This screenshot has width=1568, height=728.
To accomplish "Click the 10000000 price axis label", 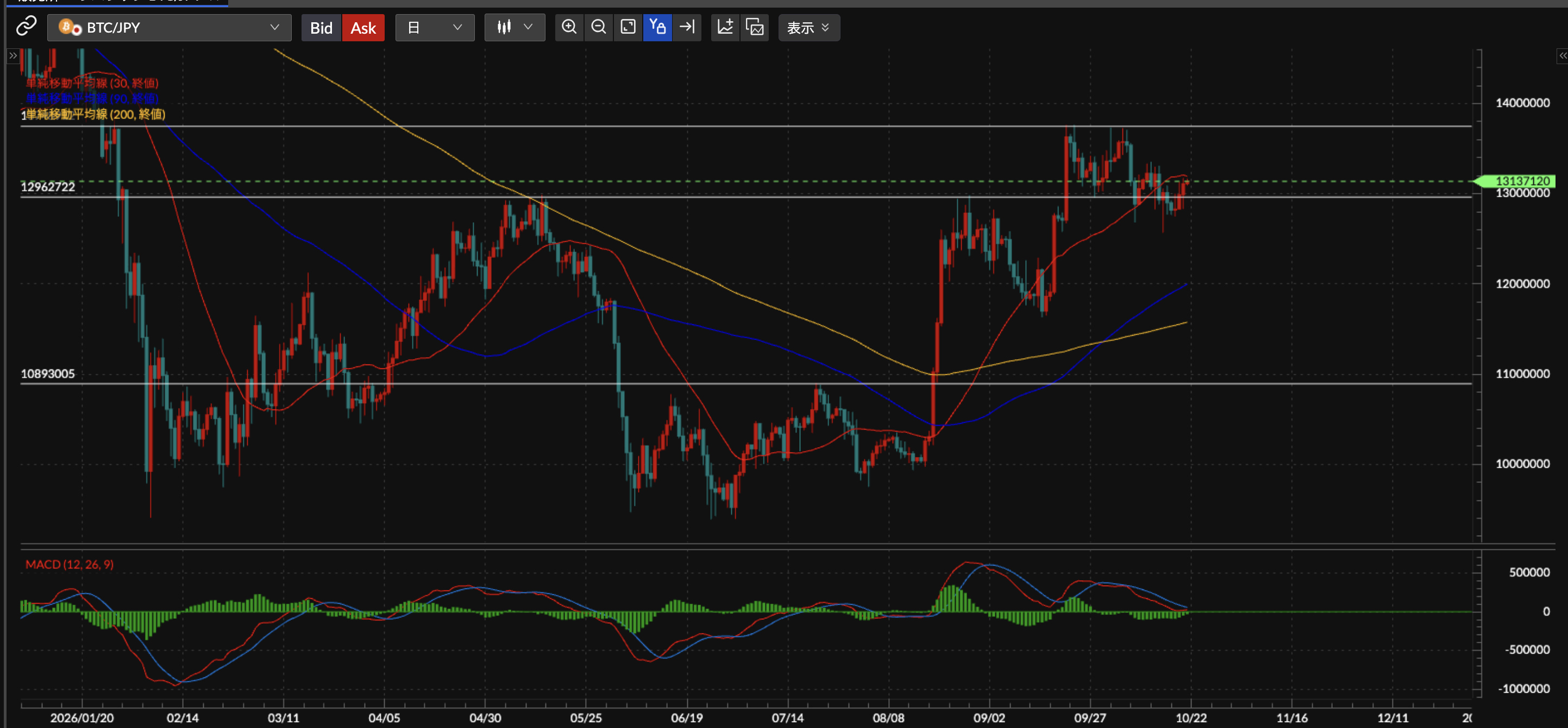I will click(x=1522, y=464).
